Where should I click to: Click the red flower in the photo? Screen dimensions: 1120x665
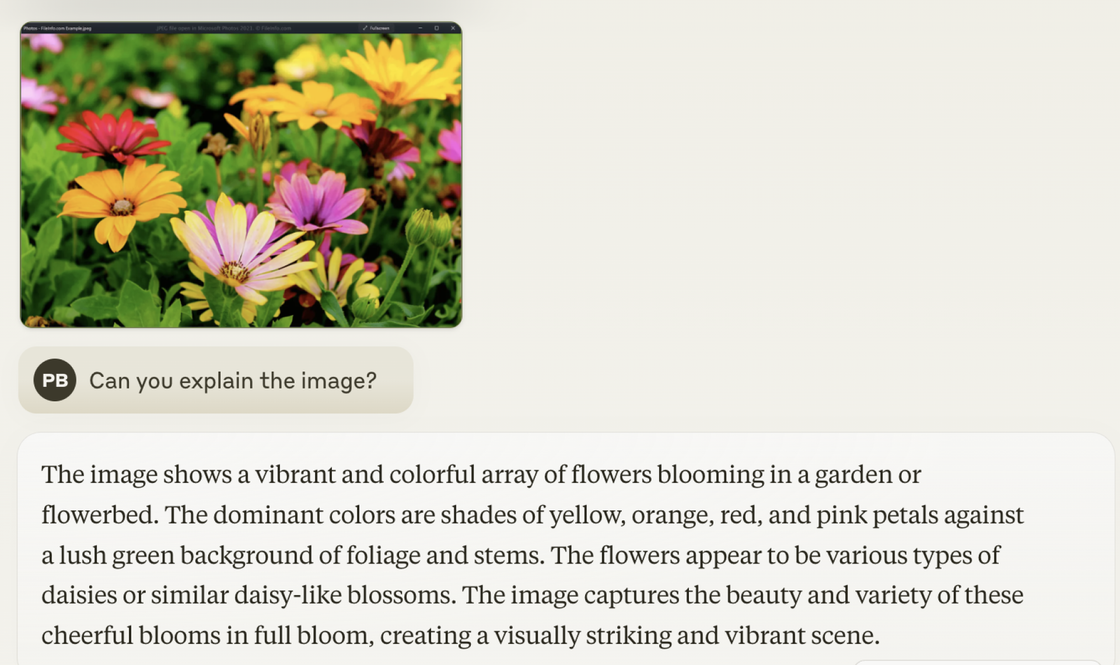[113, 136]
